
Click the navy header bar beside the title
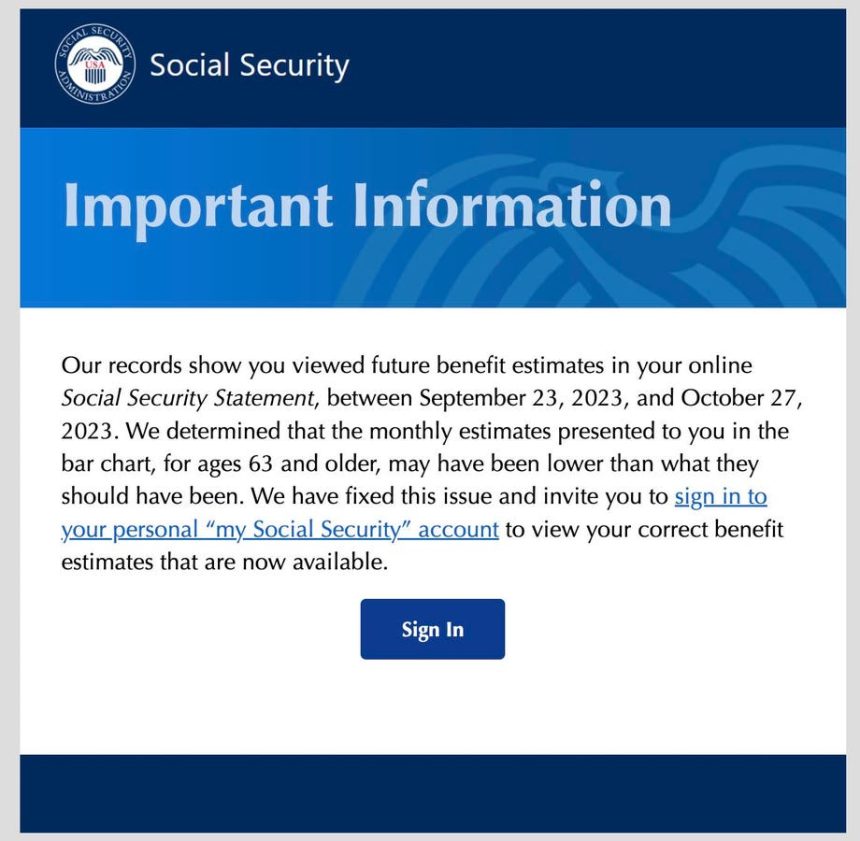click(600, 67)
